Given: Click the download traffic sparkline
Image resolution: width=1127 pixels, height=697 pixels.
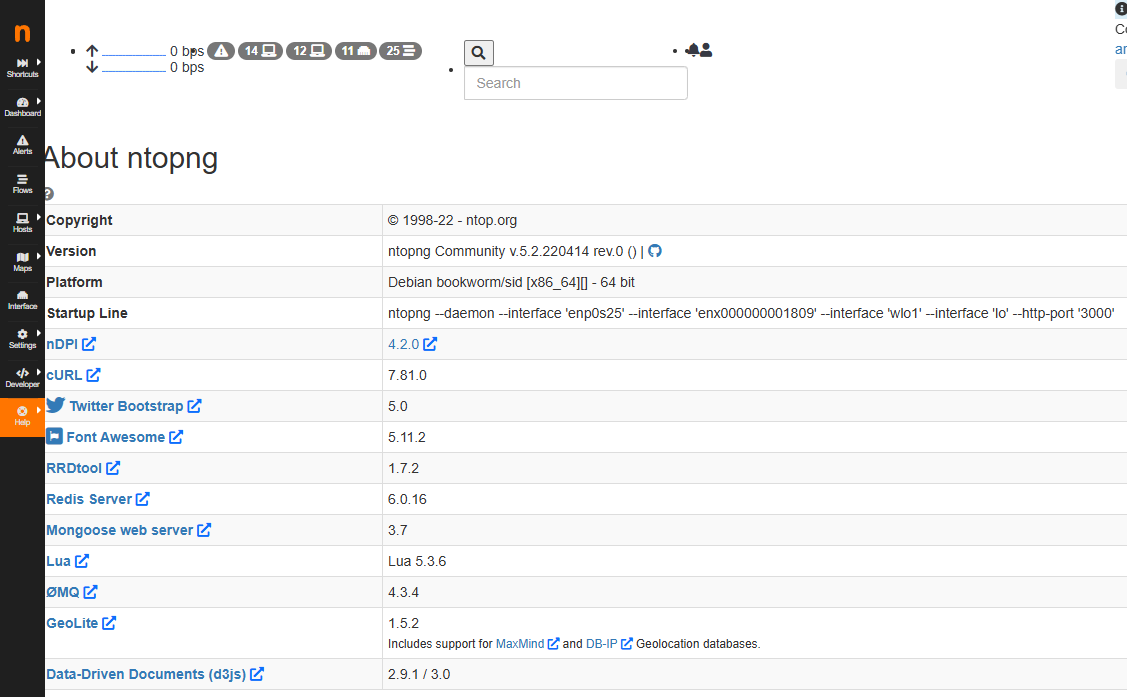Looking at the screenshot, I should coord(134,68).
